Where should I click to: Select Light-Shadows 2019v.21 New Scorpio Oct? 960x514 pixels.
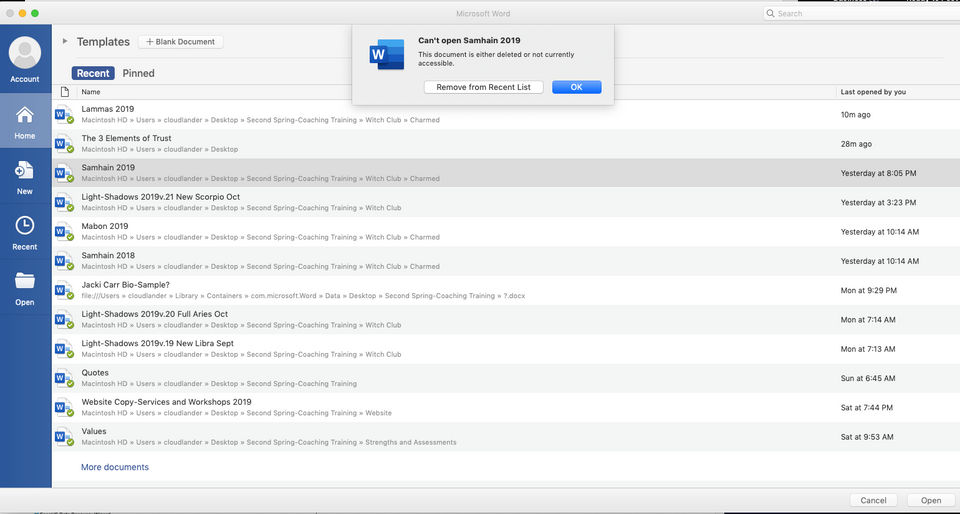[x=161, y=197]
